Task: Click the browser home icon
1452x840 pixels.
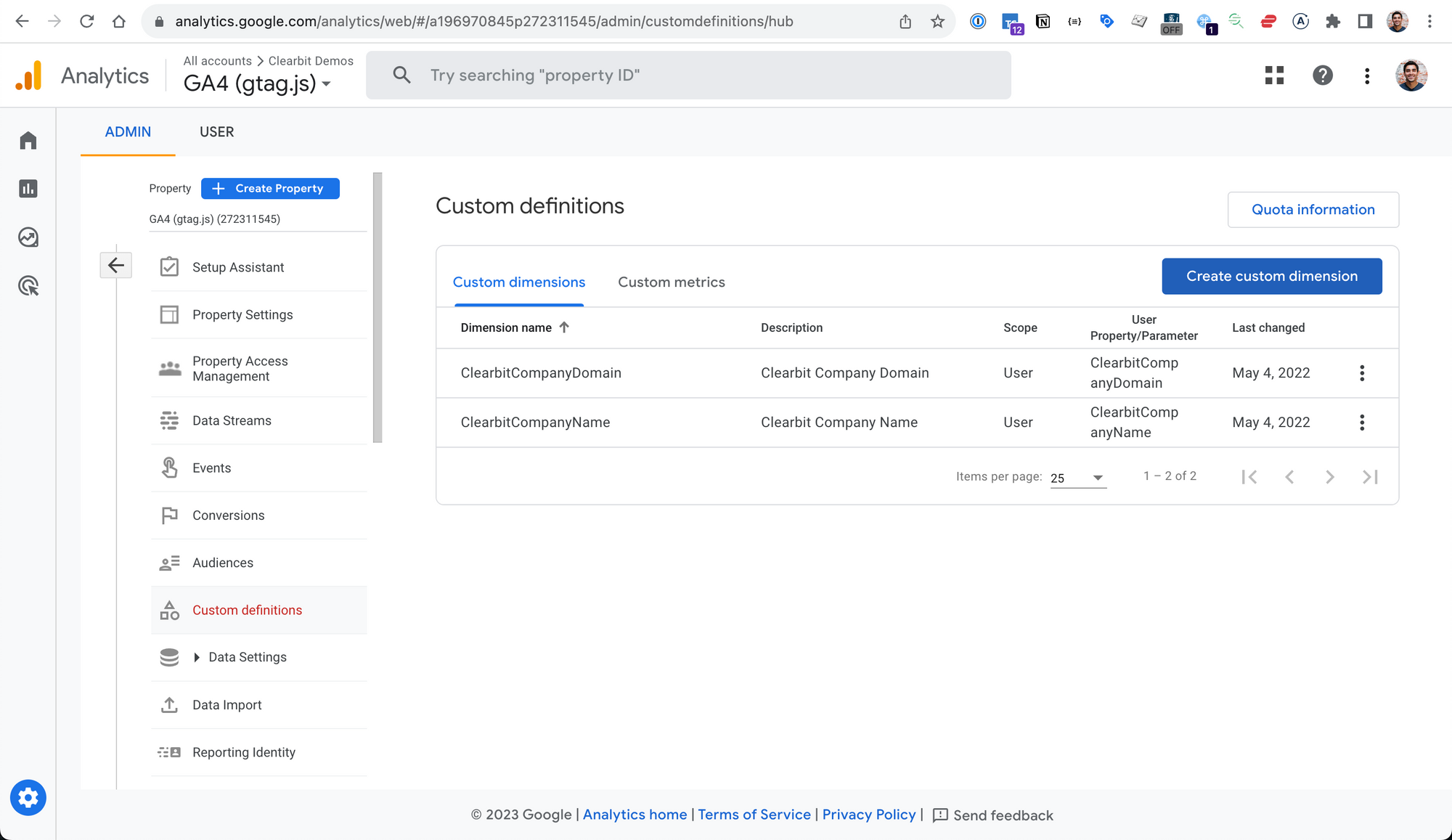Action: tap(119, 21)
